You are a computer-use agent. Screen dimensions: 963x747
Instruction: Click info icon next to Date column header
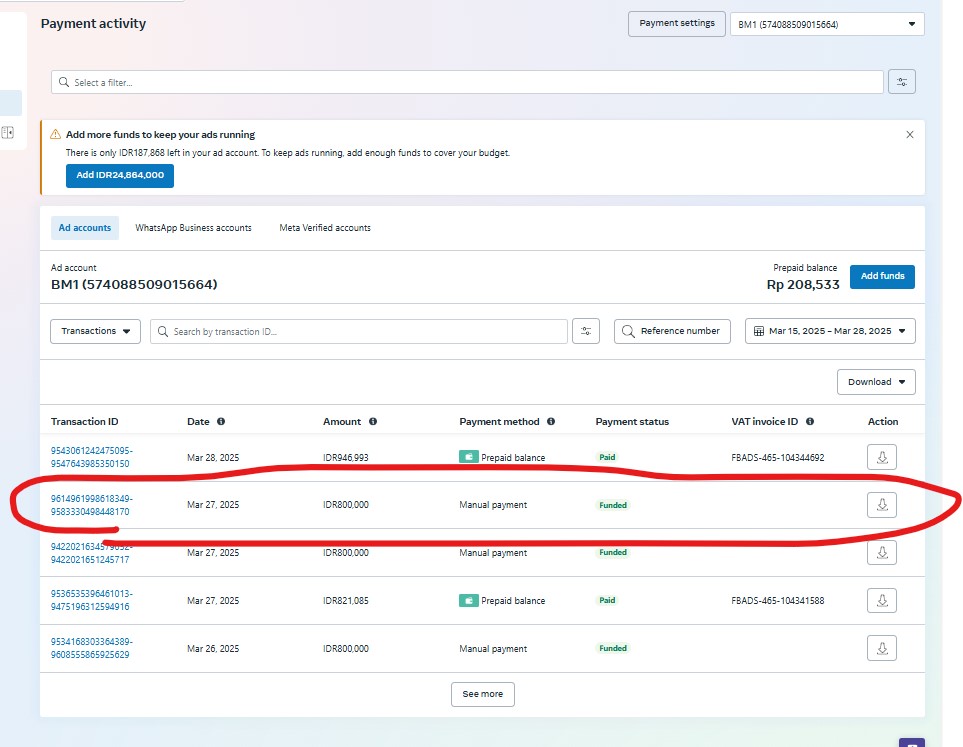pos(221,422)
